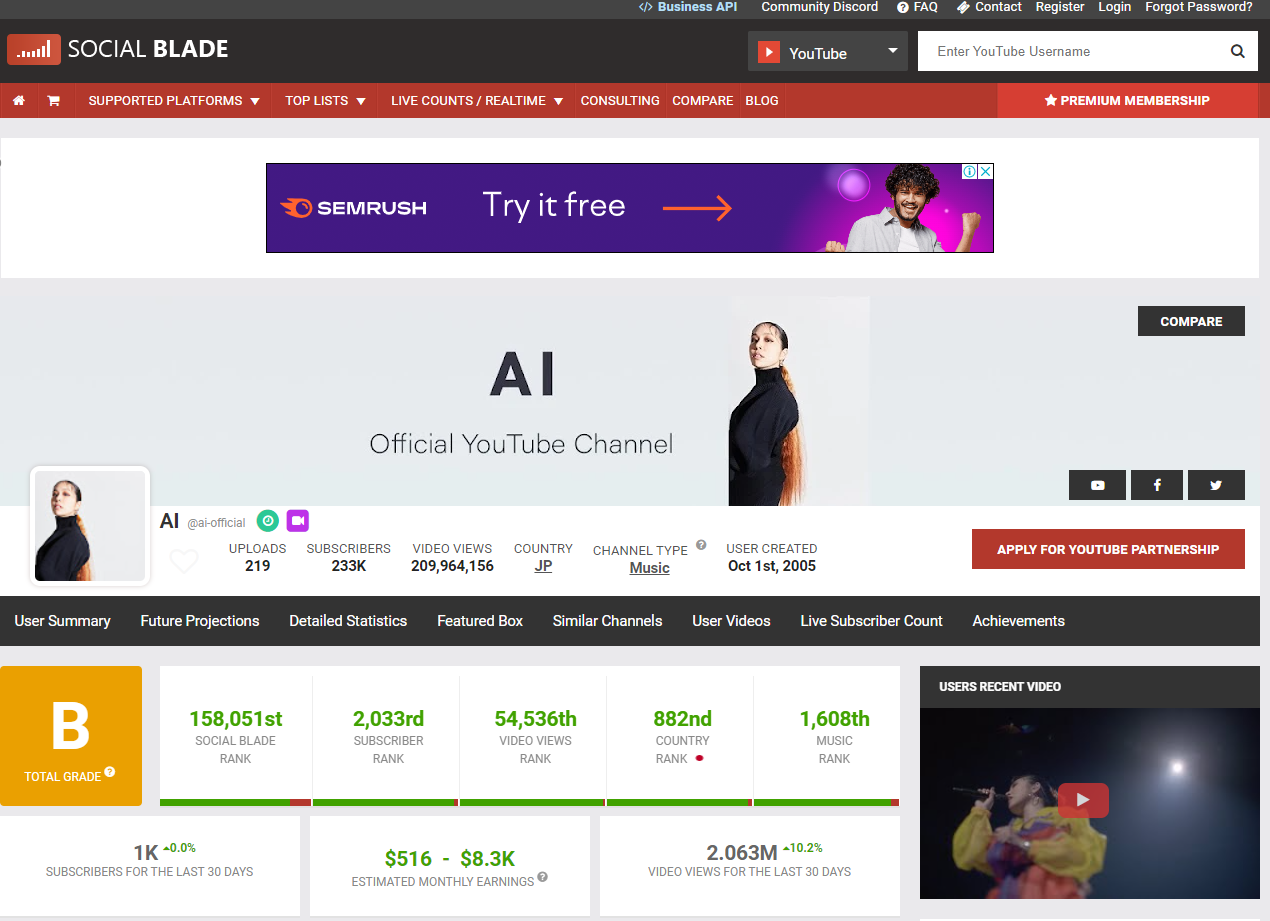Screen dimensions: 1270x921
Task: Open the ad info icon on Semrush banner
Action: [x=969, y=171]
